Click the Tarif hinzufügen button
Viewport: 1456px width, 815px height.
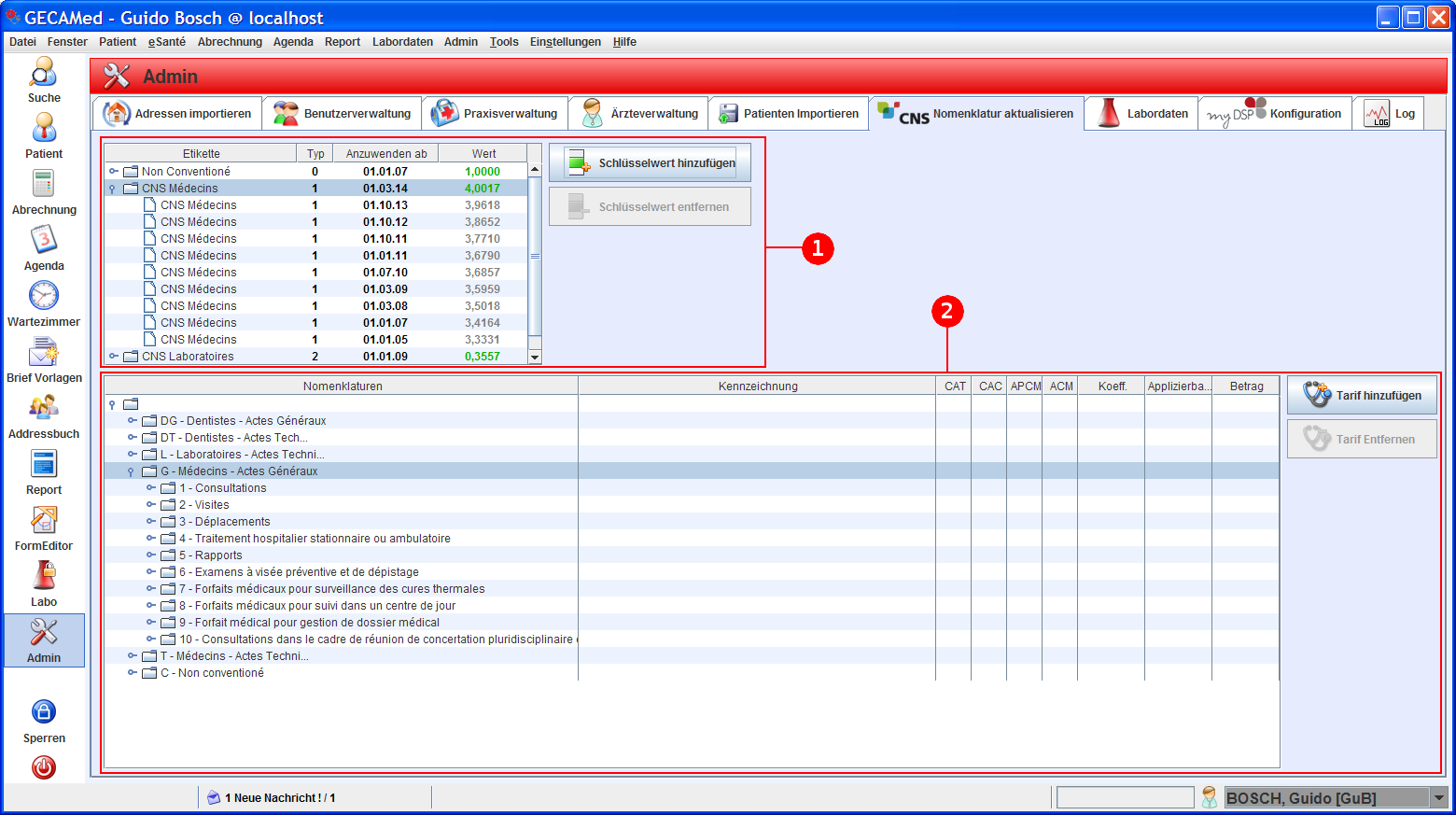(1362, 396)
